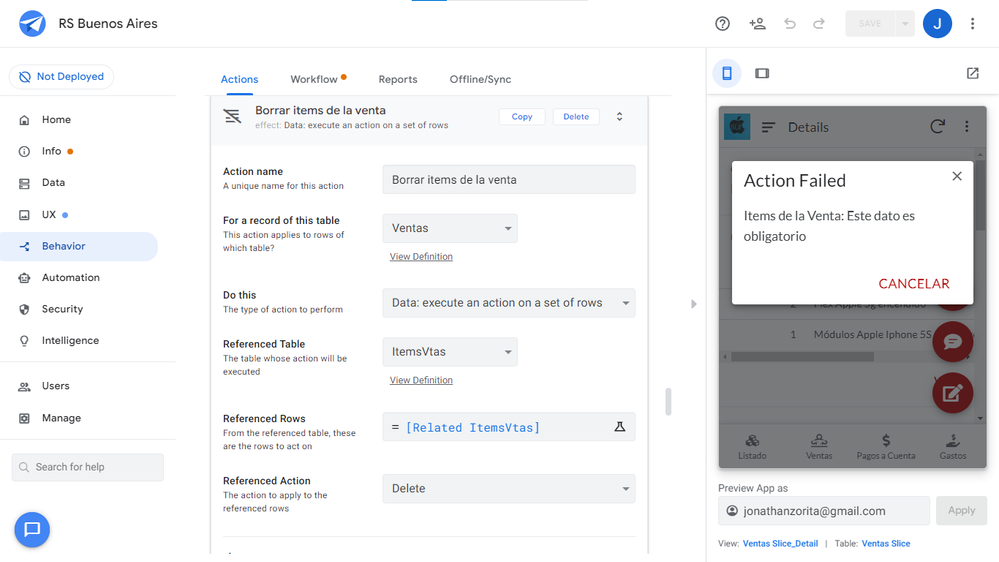The width and height of the screenshot is (999, 562).
Task: Open preview in new tab icon
Action: coord(972,73)
